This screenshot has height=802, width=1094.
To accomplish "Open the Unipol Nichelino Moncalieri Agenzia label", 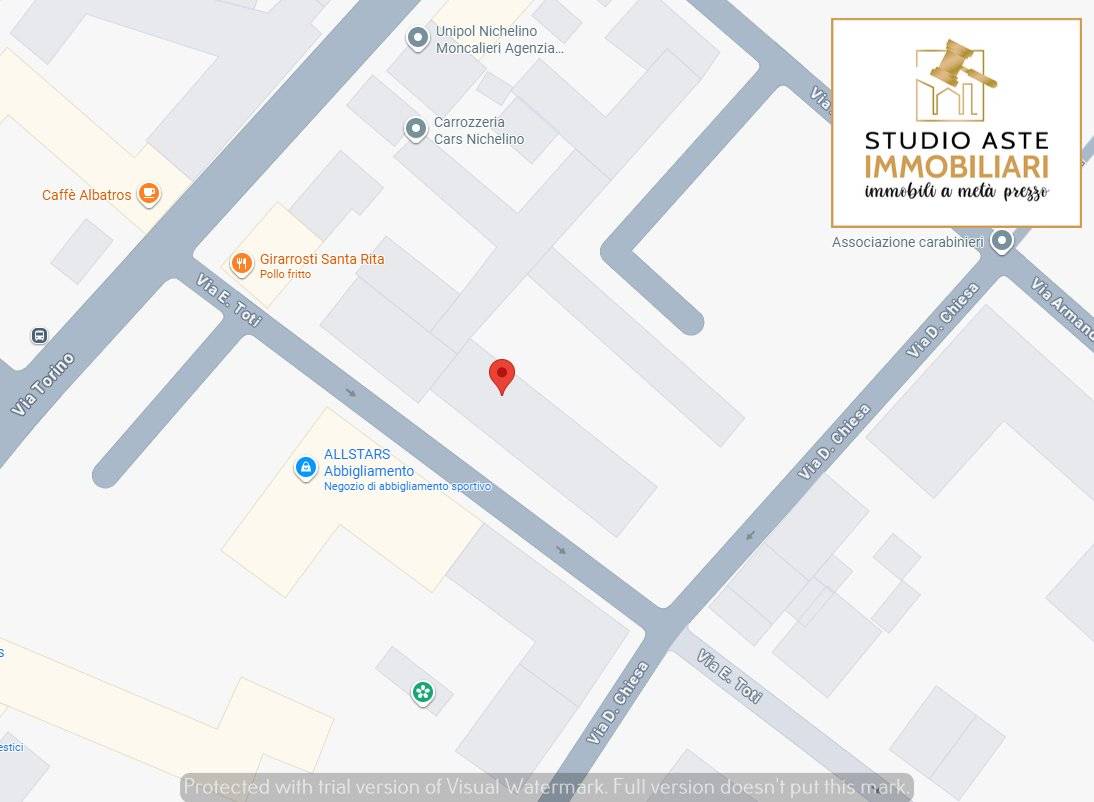I will (499, 39).
